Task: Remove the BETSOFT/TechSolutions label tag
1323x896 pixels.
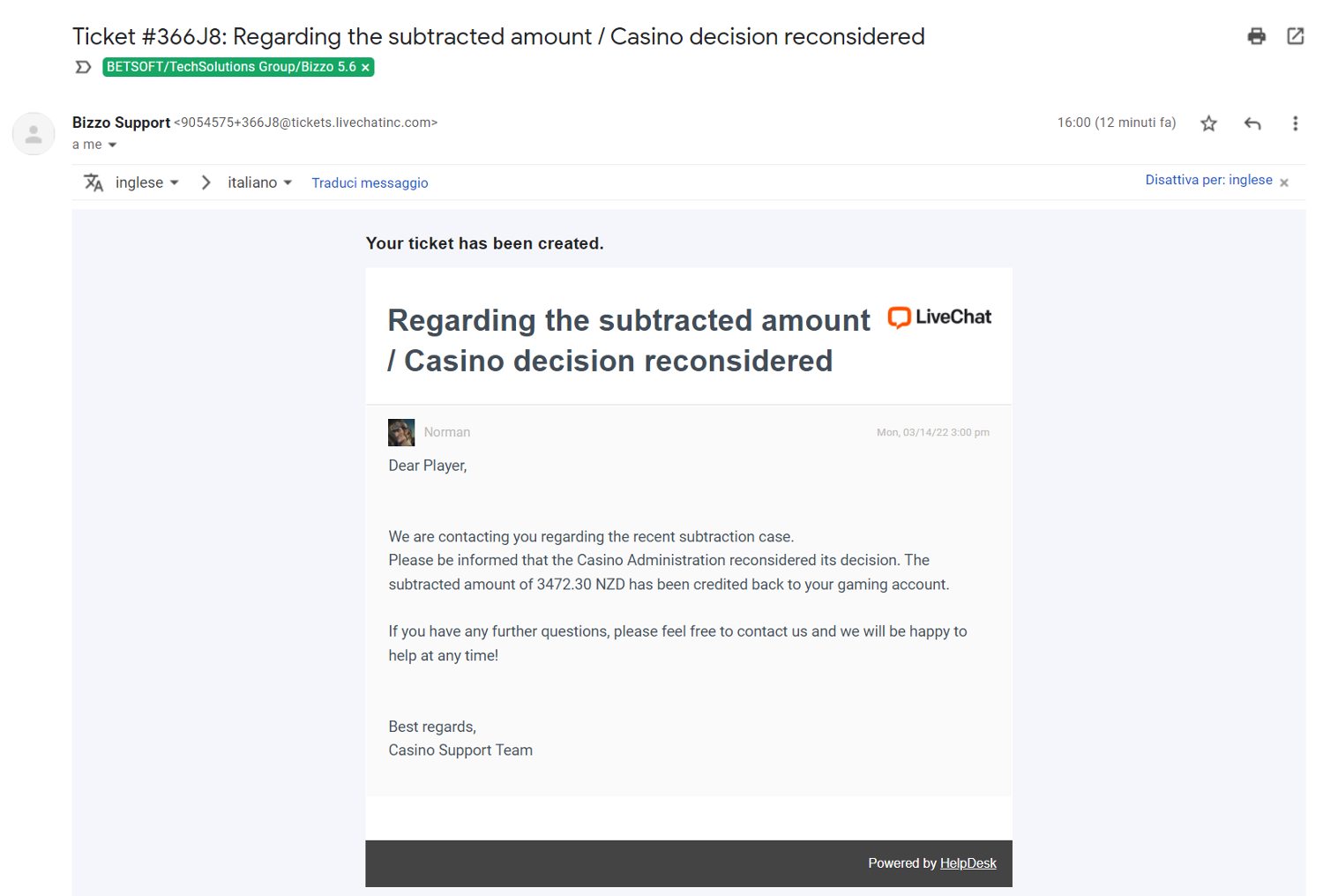Action: tap(365, 68)
